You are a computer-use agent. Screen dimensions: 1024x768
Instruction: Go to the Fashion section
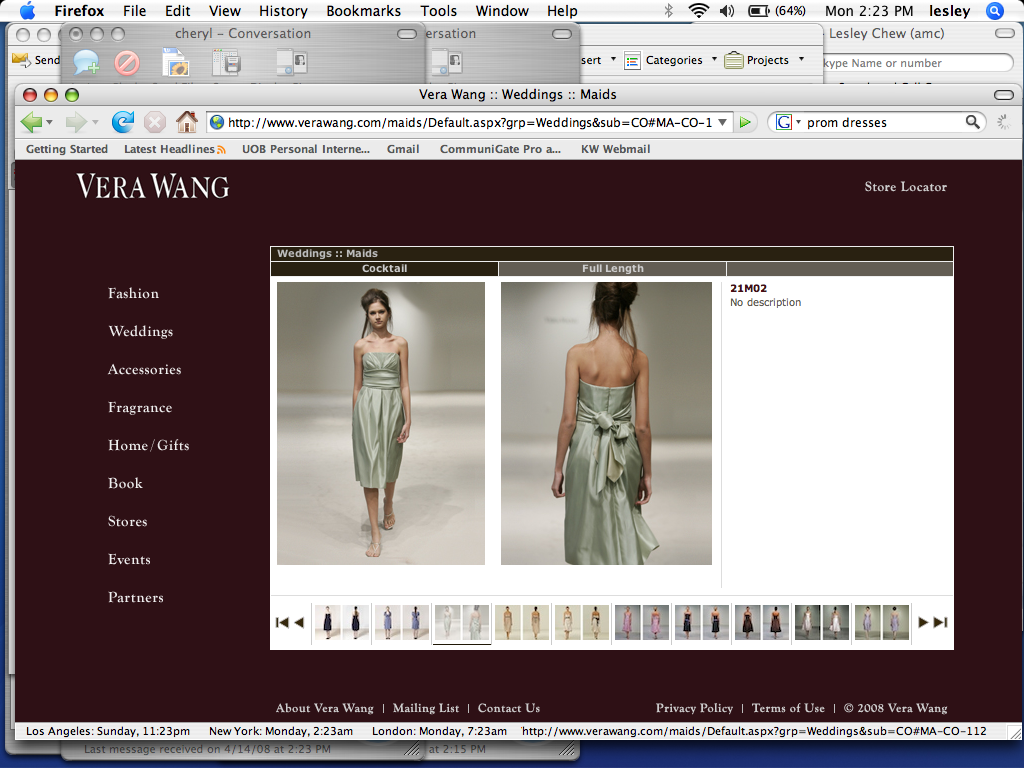coord(133,293)
